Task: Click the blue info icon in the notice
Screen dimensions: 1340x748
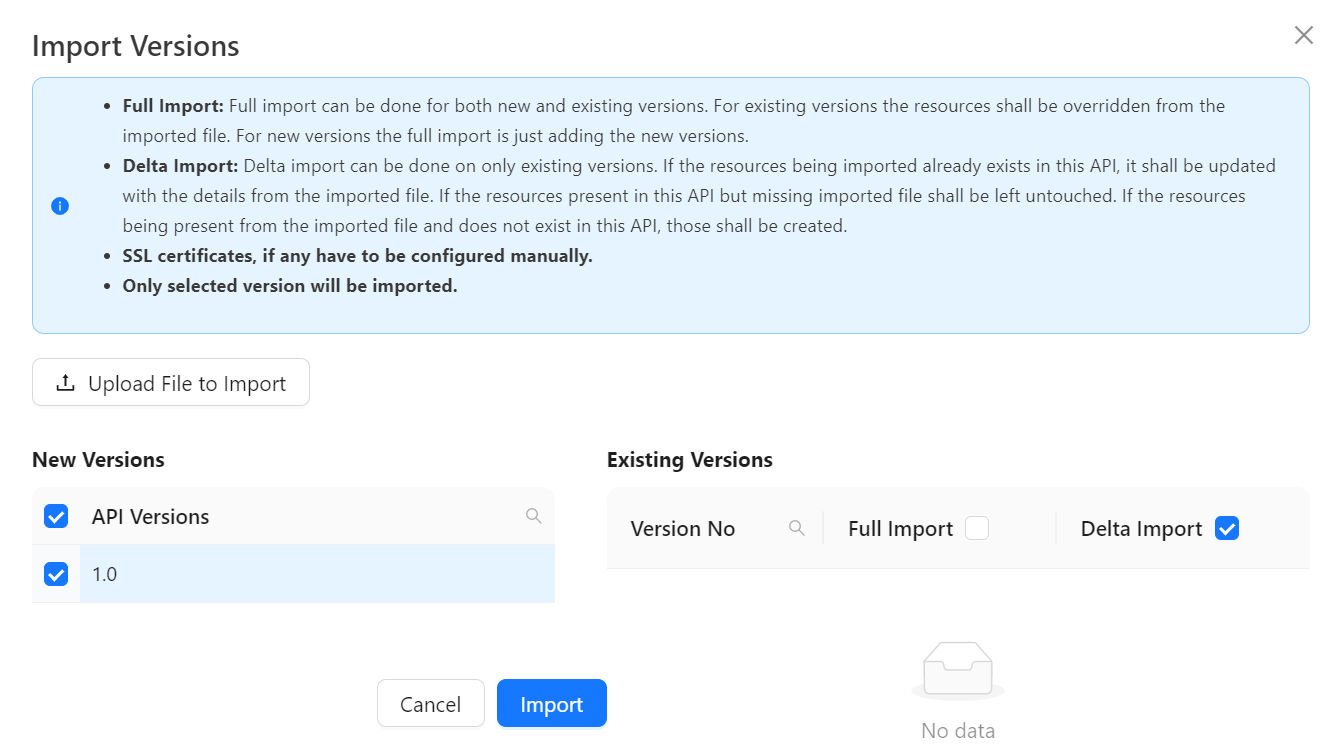Action: pyautogui.click(x=60, y=206)
